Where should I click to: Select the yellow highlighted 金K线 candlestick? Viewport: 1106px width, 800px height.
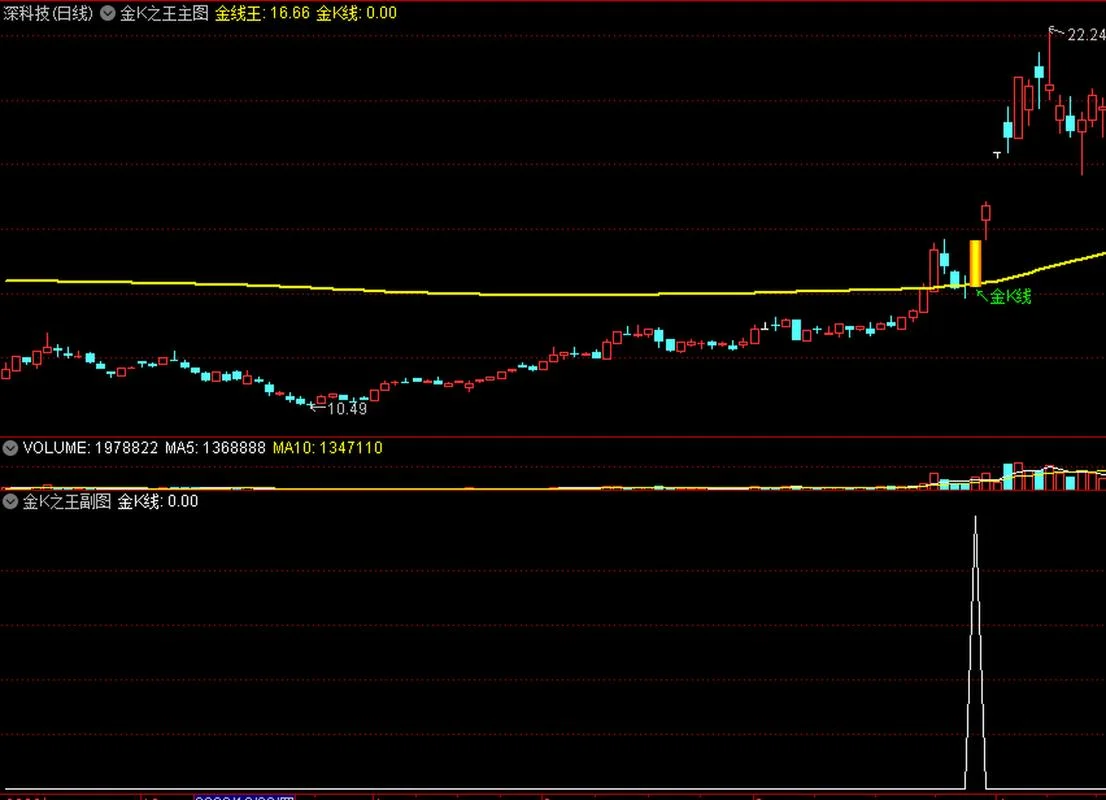pyautogui.click(x=975, y=263)
